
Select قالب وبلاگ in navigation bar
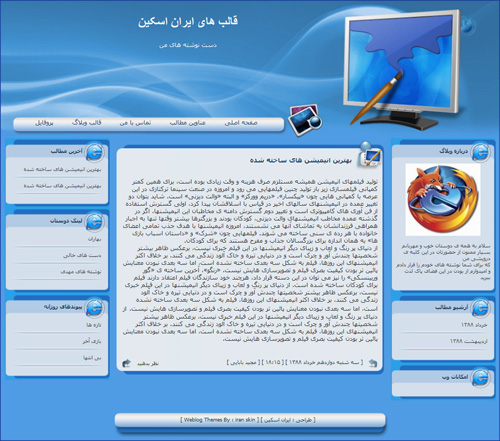[86, 123]
